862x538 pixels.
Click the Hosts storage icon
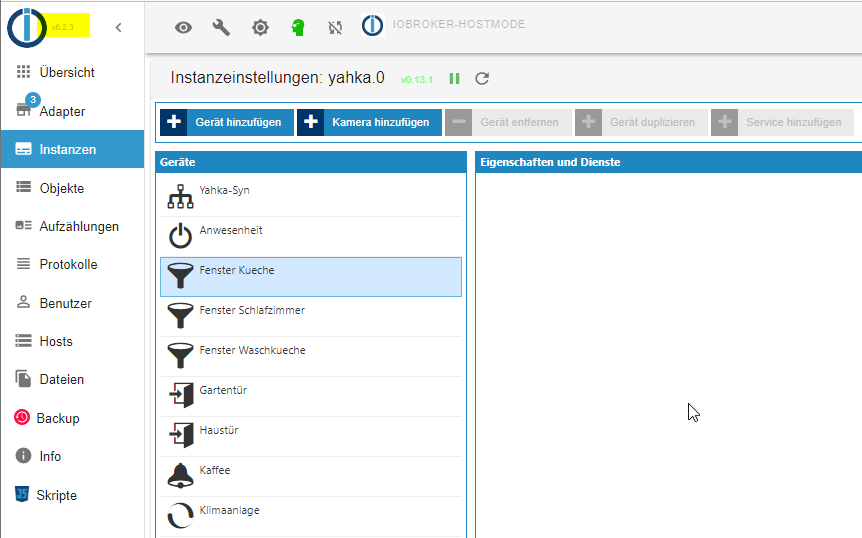pos(24,341)
